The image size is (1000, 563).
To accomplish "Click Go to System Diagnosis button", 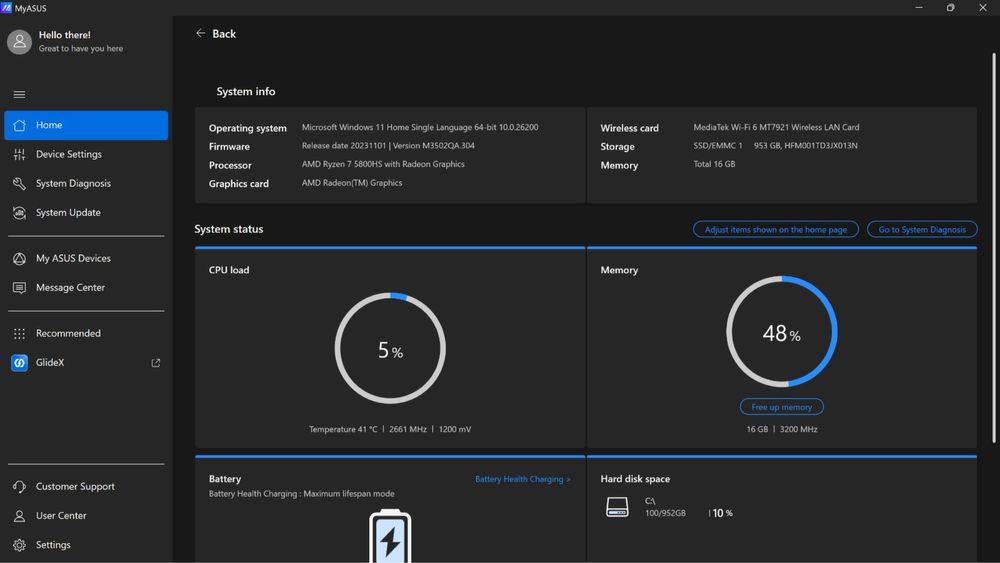I will (x=922, y=230).
